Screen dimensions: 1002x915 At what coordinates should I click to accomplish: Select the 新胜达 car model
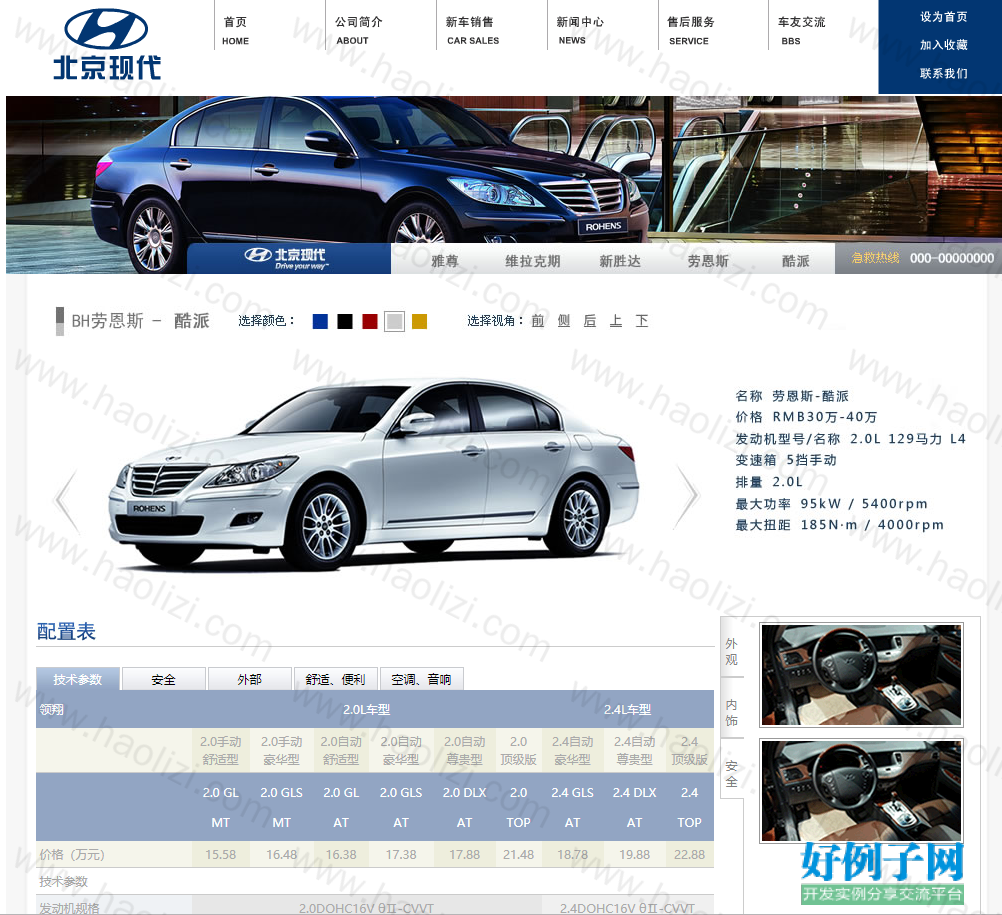(620, 261)
